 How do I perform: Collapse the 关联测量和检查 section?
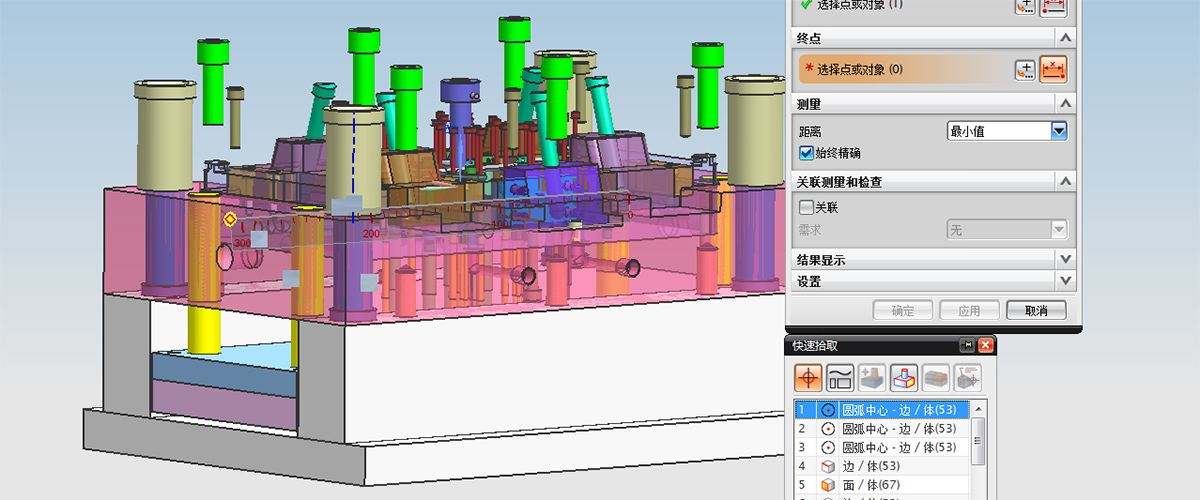pyautogui.click(x=1066, y=182)
